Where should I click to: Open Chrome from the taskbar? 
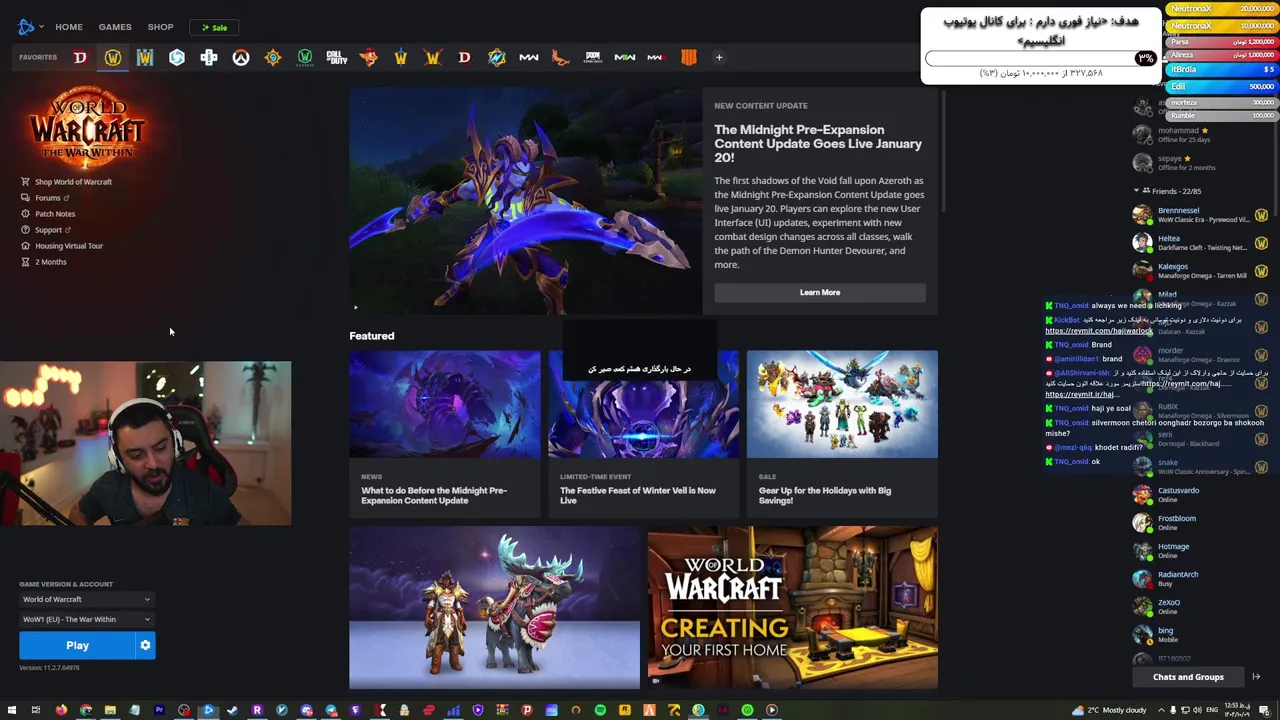pyautogui.click(x=86, y=710)
